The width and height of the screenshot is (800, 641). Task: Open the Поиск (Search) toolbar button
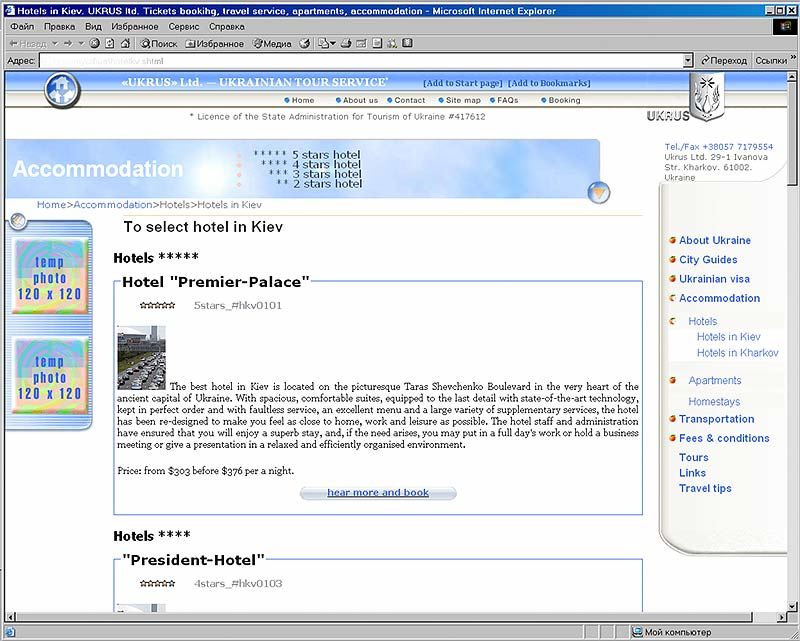coord(159,44)
